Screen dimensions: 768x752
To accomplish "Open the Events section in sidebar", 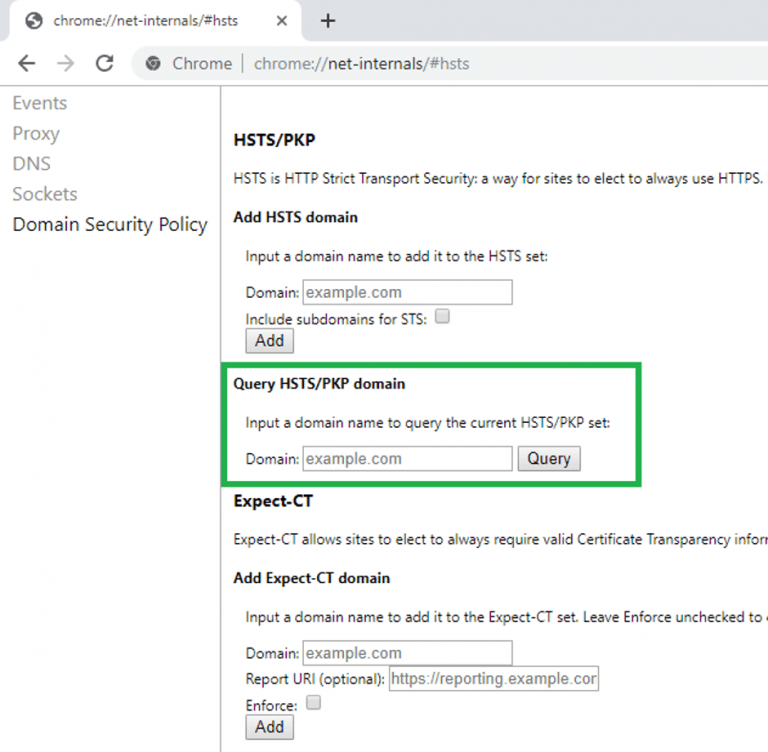I will pyautogui.click(x=40, y=103).
